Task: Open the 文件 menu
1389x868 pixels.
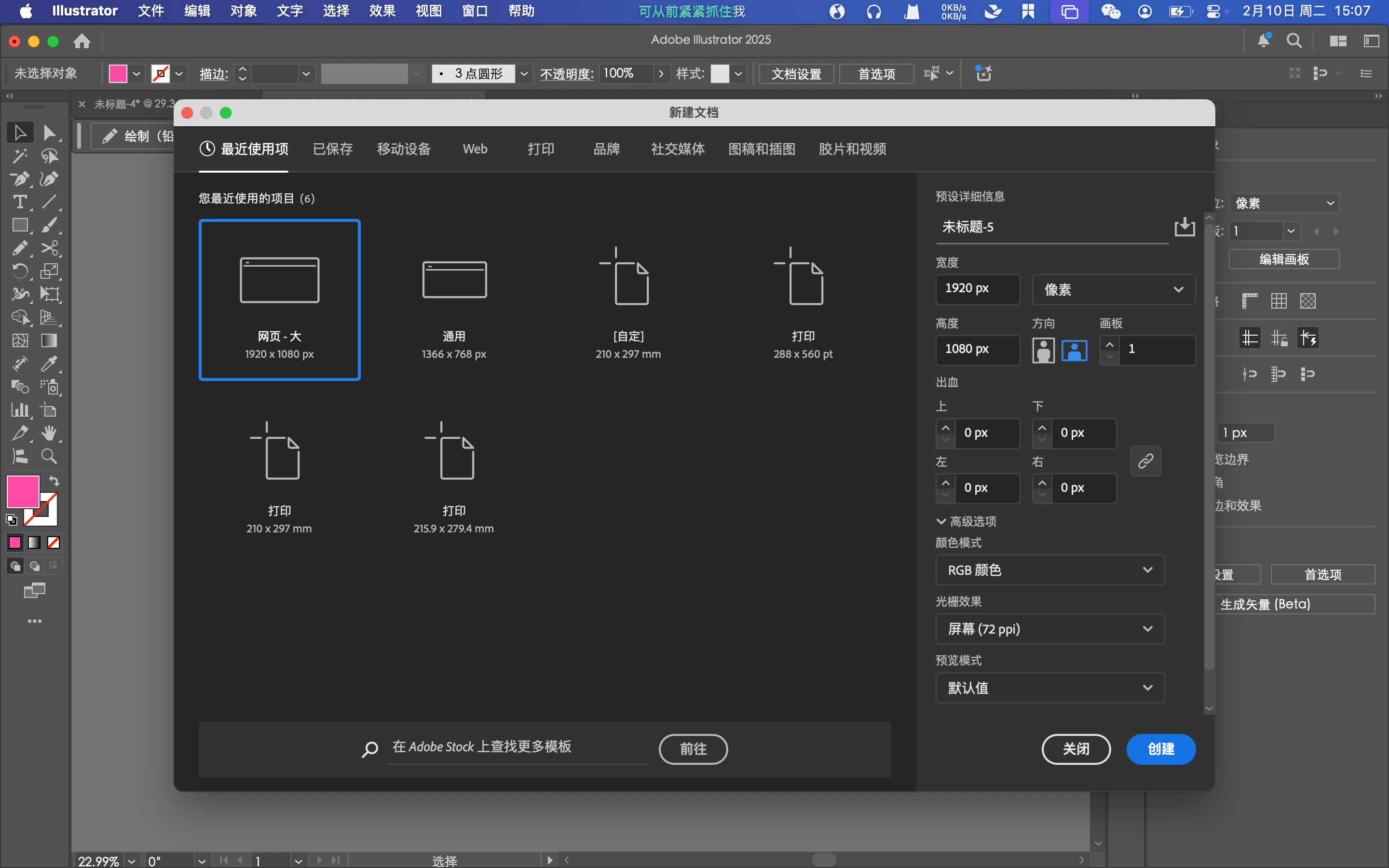Action: pyautogui.click(x=151, y=11)
